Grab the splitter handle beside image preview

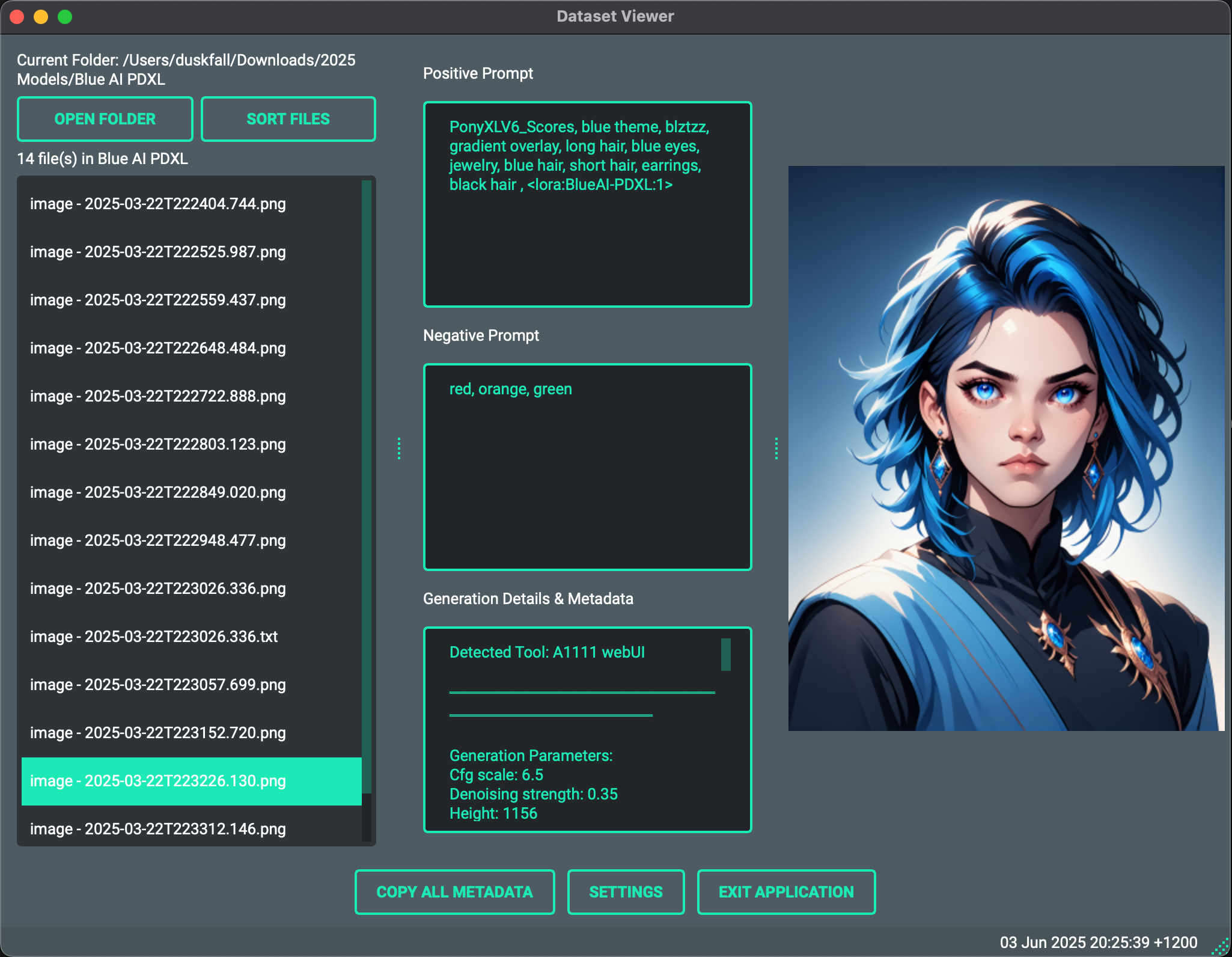pos(776,448)
